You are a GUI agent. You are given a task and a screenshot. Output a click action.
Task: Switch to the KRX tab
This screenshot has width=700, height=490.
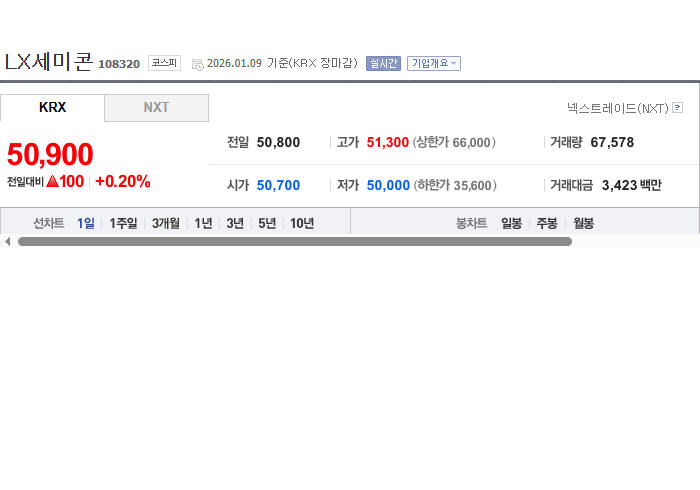pyautogui.click(x=52, y=108)
